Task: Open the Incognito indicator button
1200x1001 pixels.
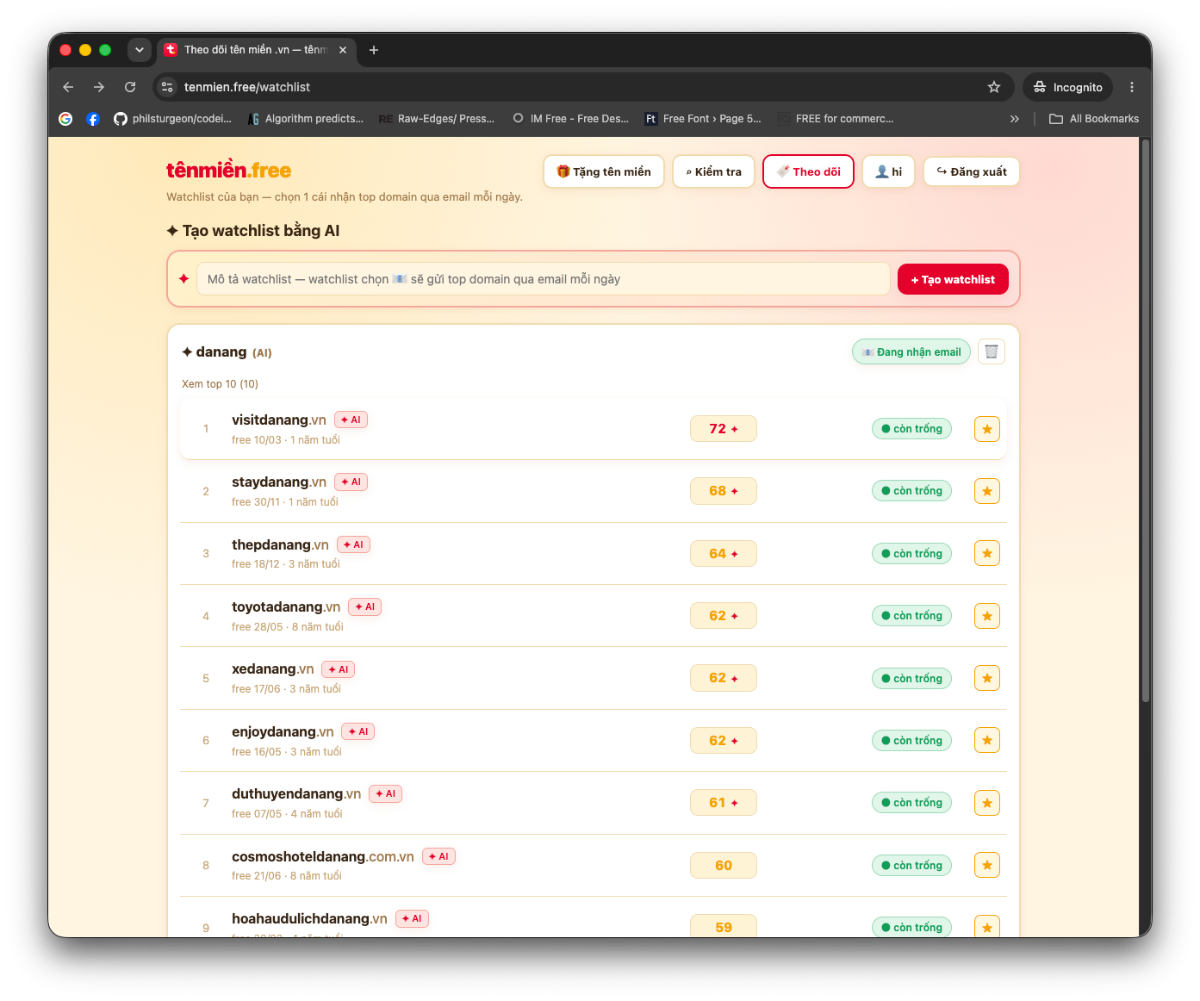Action: click(x=1068, y=87)
